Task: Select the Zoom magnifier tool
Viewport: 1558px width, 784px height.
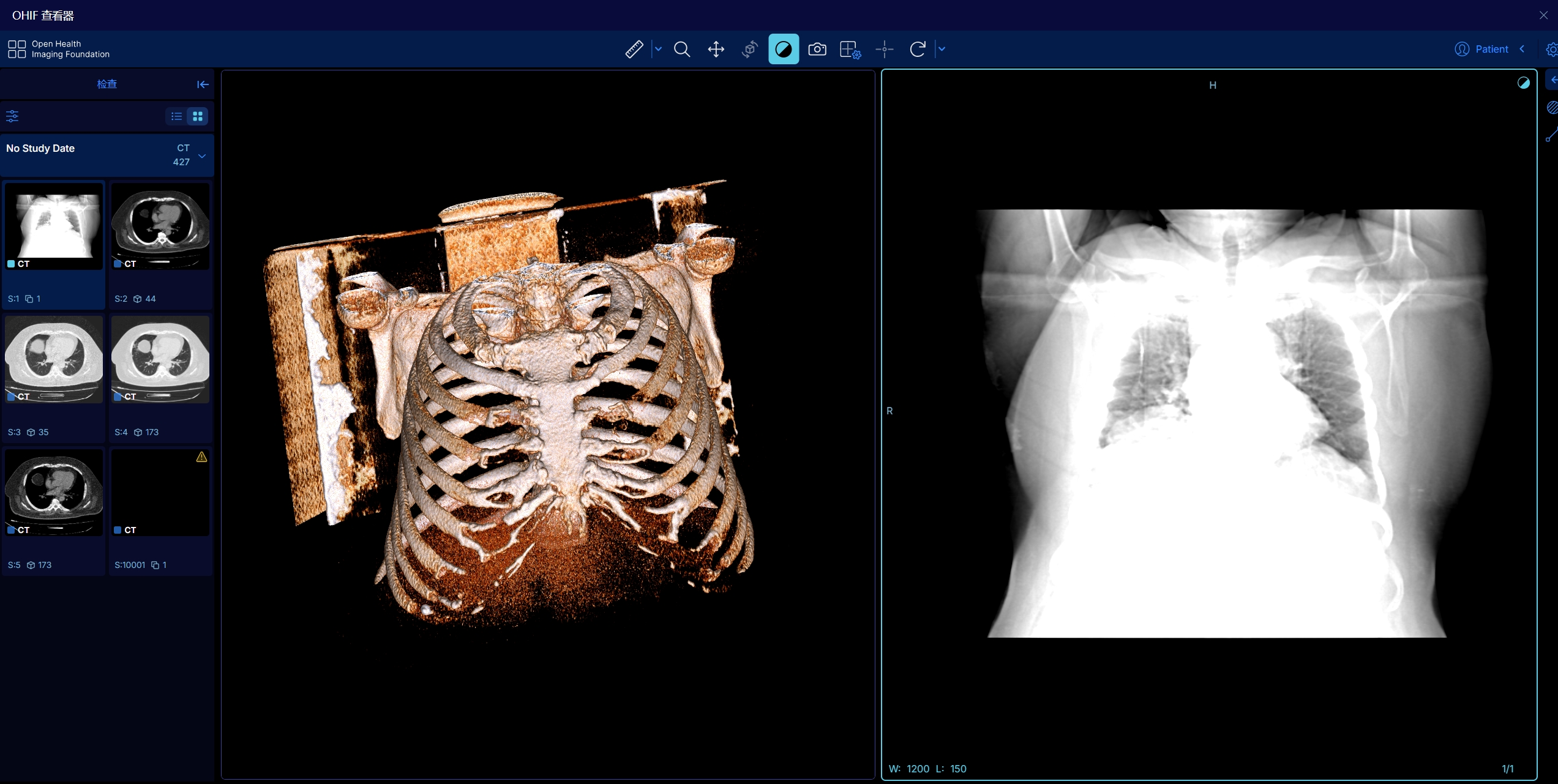Action: pyautogui.click(x=682, y=49)
